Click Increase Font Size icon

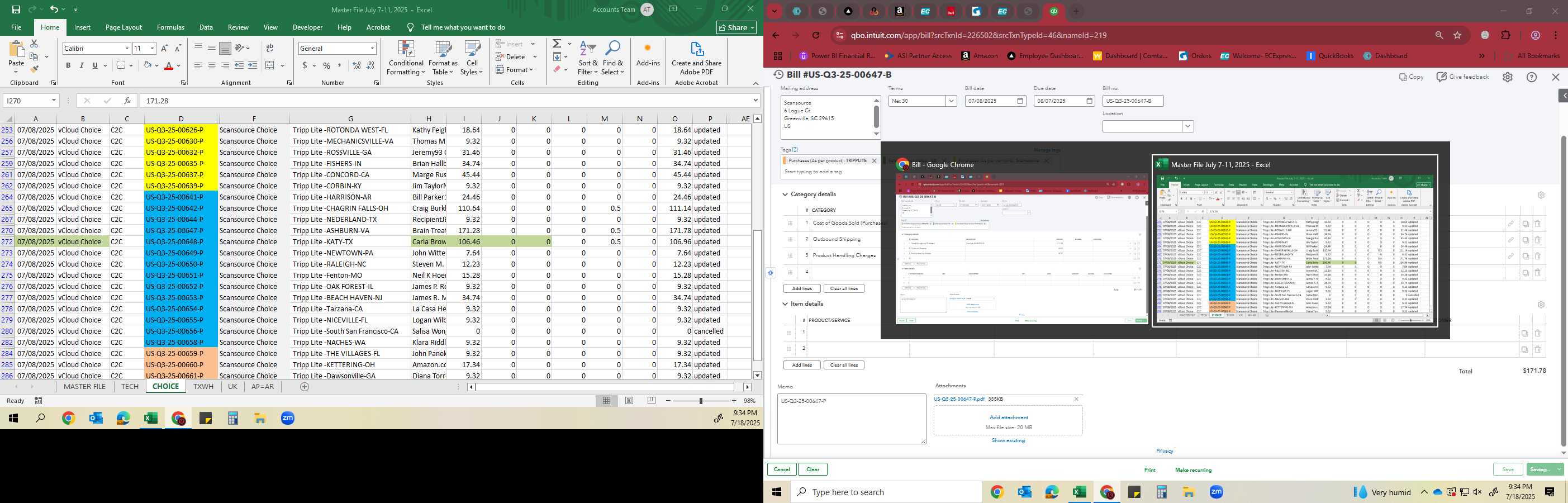tap(164, 48)
